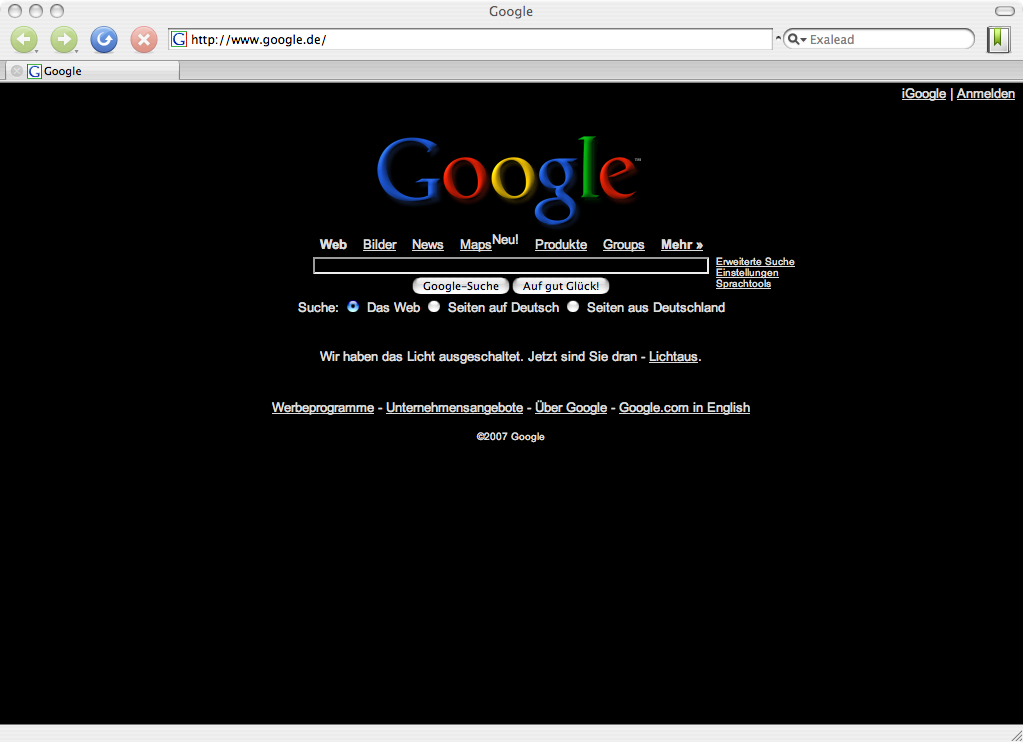Open the Werbeprogramme link

323,407
